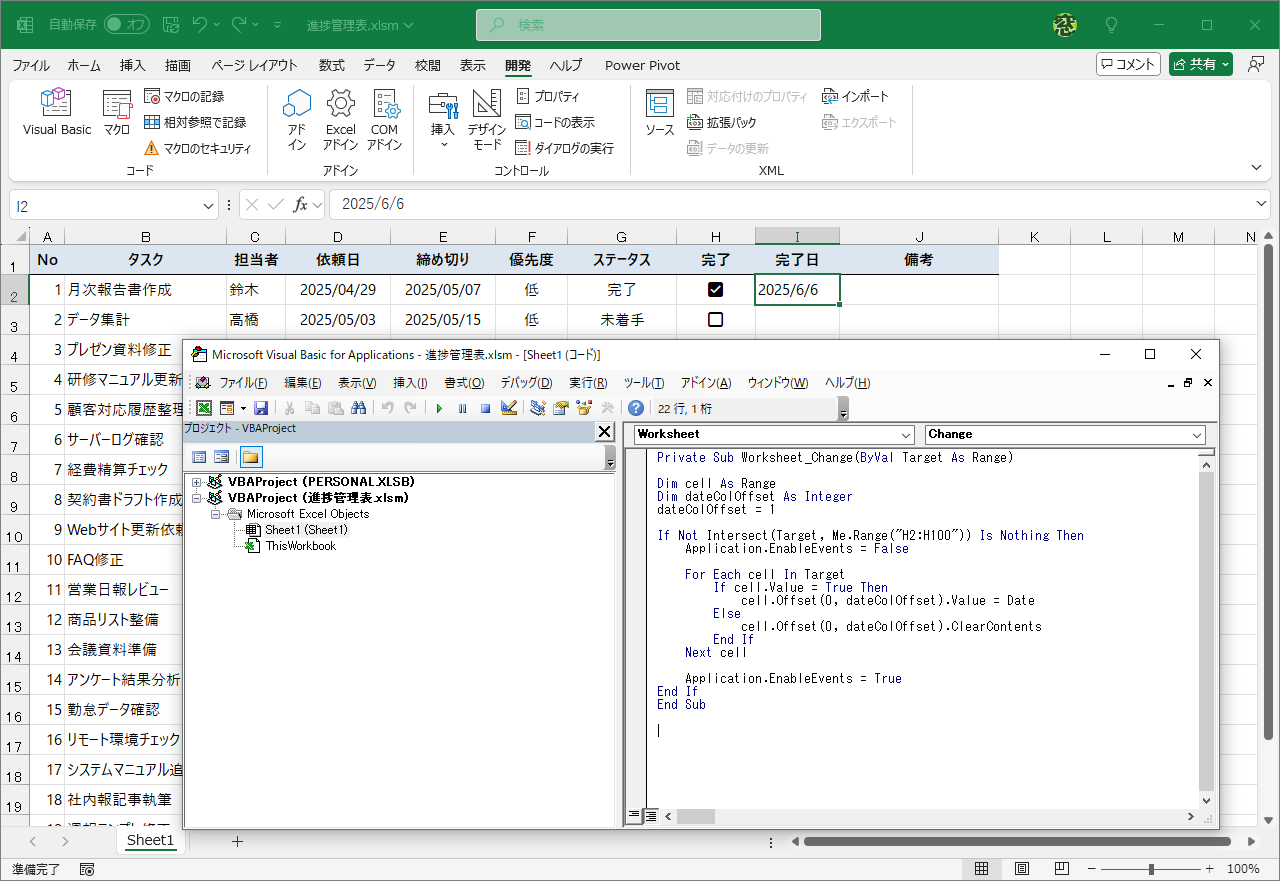The height and width of the screenshot is (881, 1280).
Task: Click the Save icon in the VBA toolbar
Action: point(261,408)
